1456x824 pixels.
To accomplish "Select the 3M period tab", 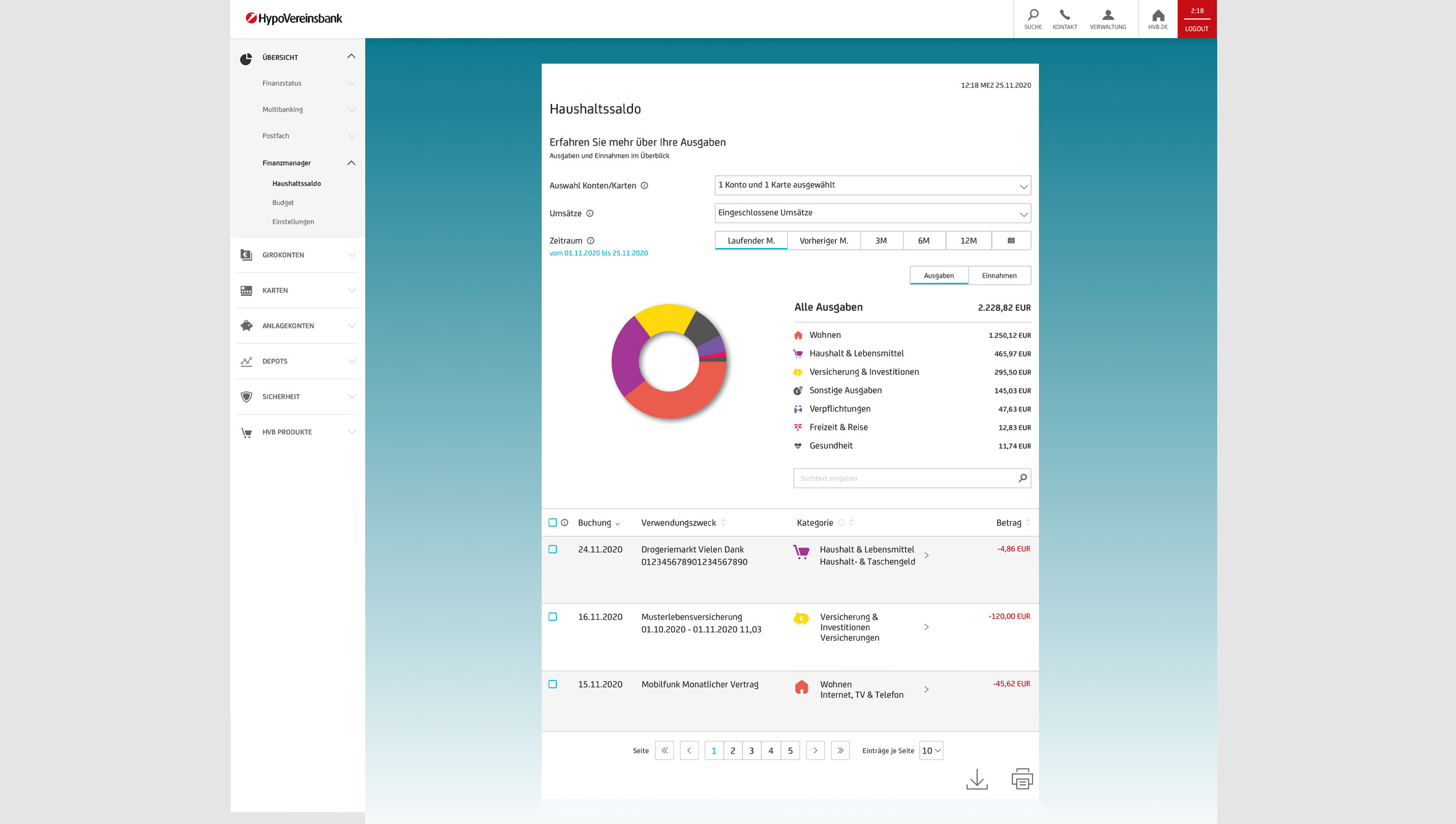I will (x=881, y=241).
